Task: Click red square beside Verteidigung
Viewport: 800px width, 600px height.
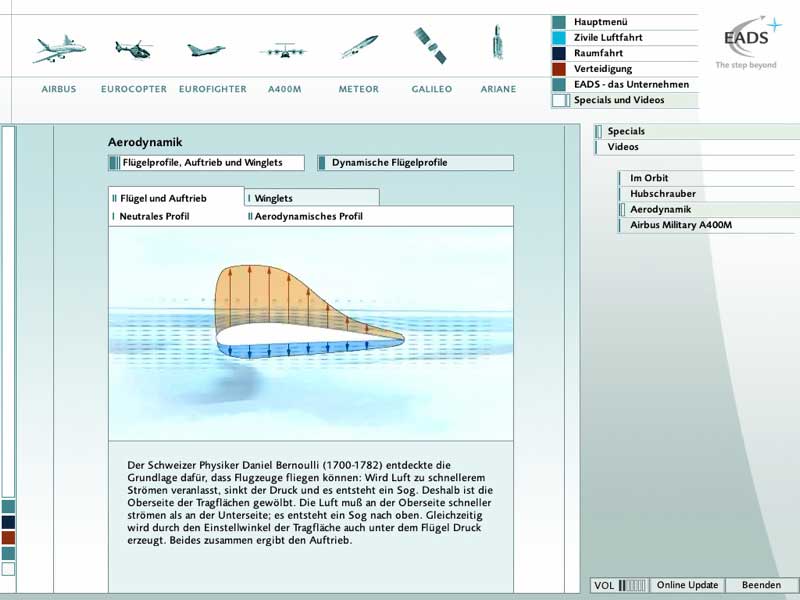Action: (559, 69)
